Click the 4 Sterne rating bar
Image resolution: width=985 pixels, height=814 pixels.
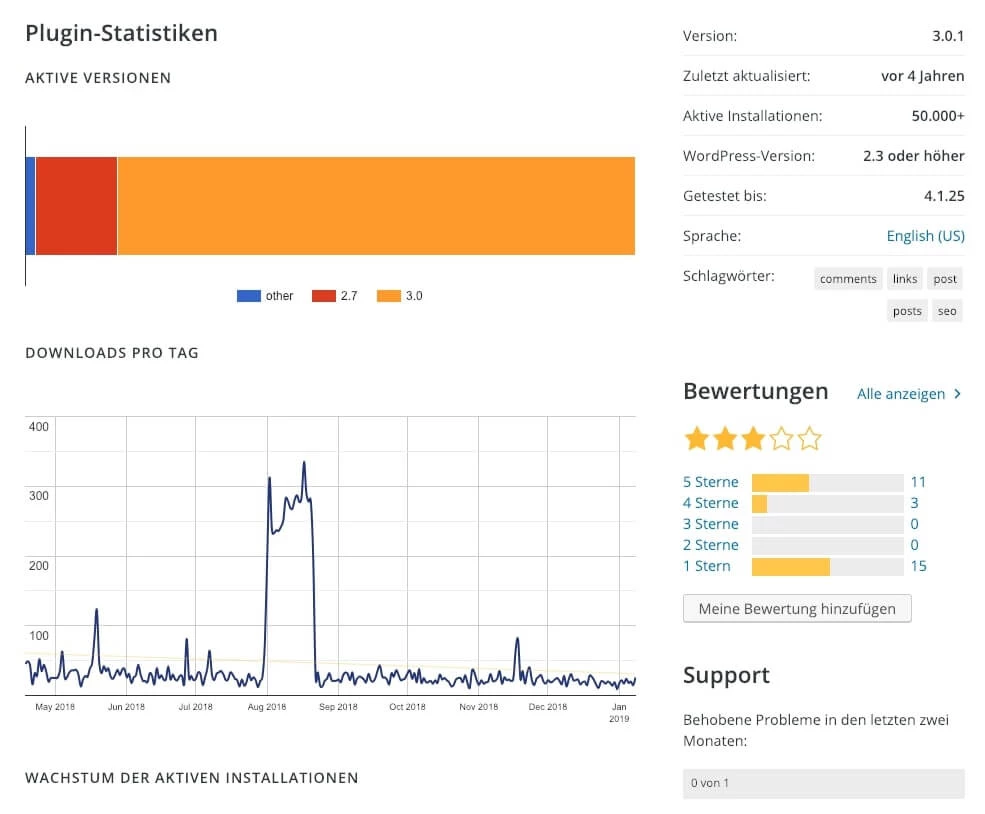coord(827,503)
